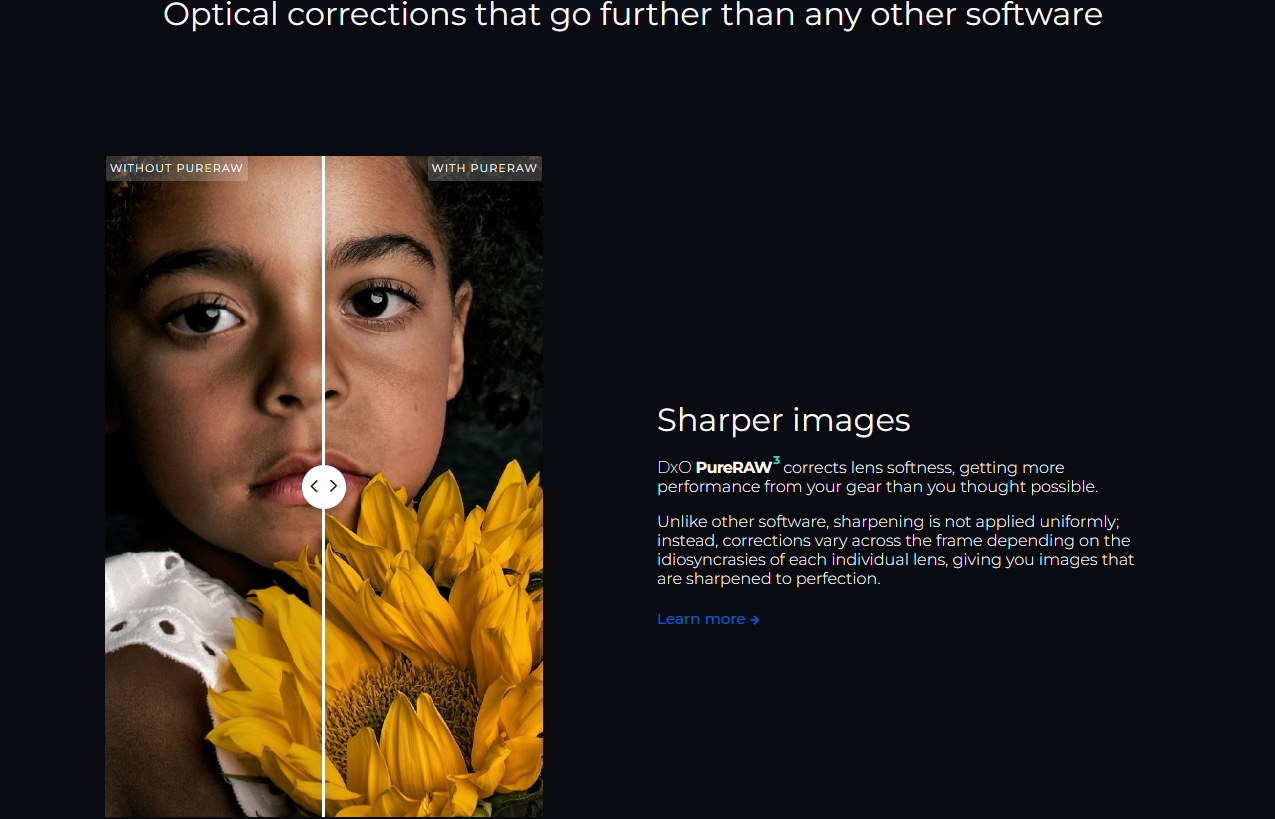Click the WITHOUT PURERAW label
Screen dimensions: 1275x819
pos(176,168)
